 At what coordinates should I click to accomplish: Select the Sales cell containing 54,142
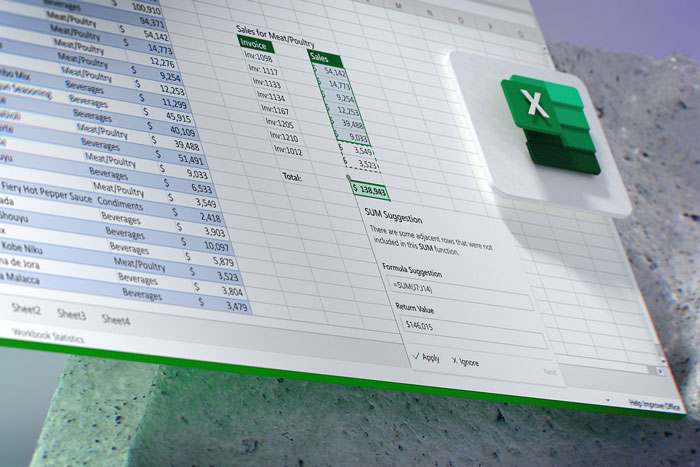(x=329, y=72)
